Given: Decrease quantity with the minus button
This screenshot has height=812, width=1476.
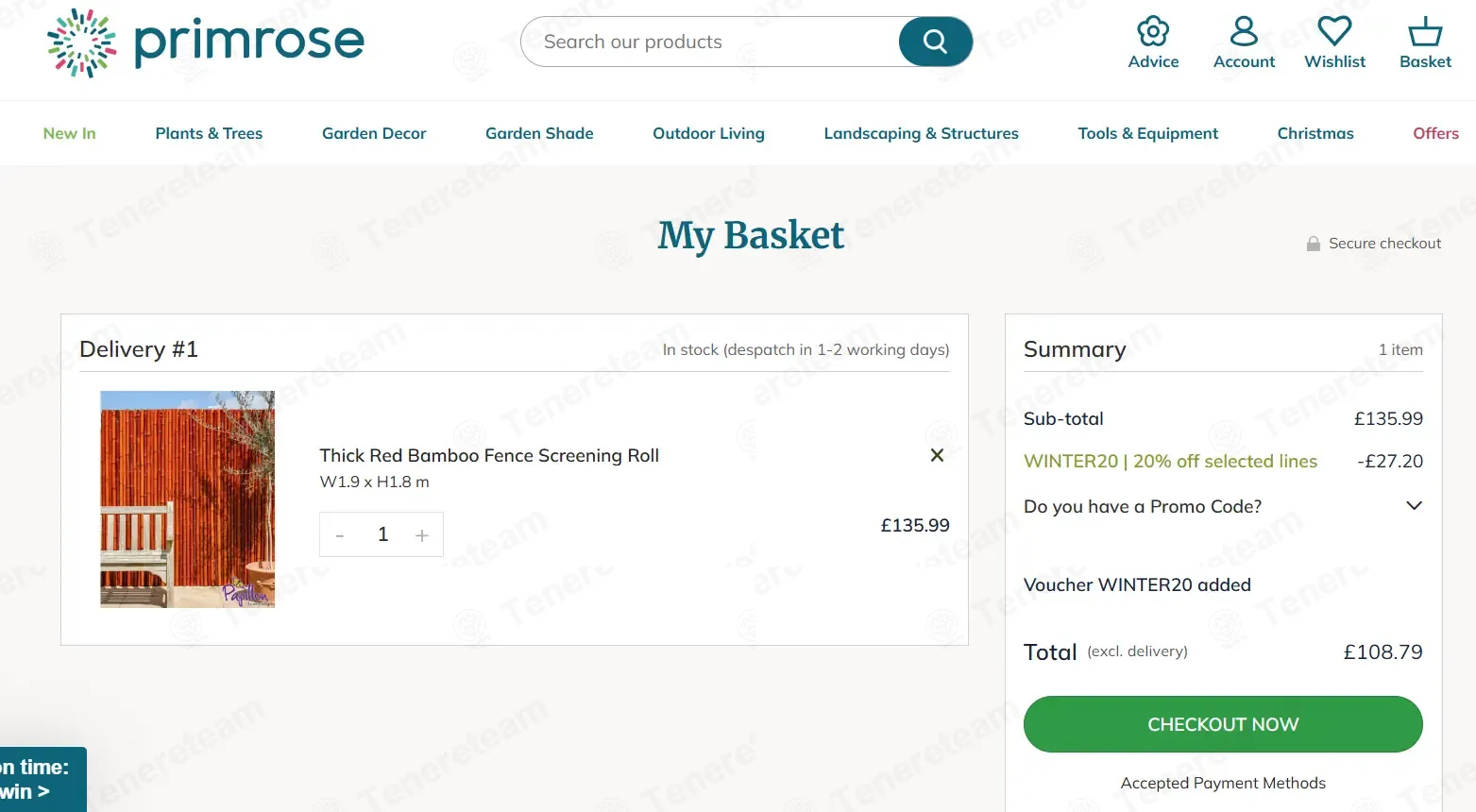Looking at the screenshot, I should click(340, 535).
